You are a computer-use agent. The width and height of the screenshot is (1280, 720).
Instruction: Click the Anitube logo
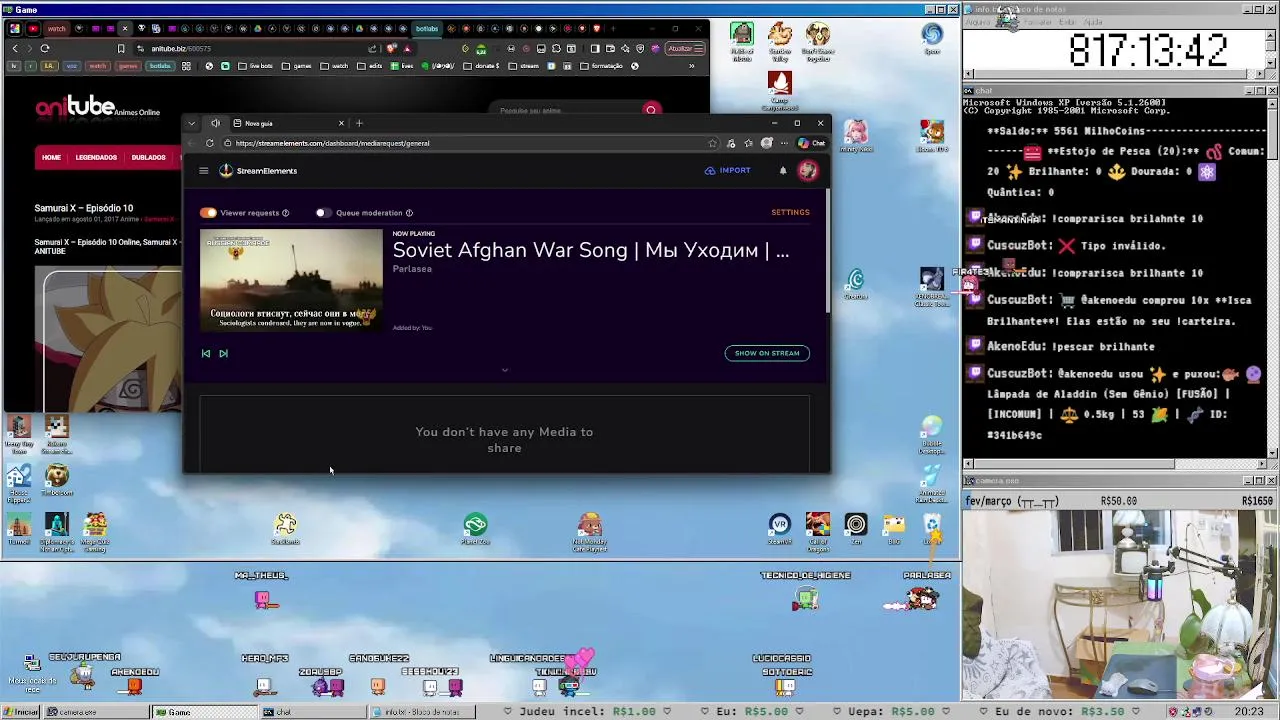(97, 108)
